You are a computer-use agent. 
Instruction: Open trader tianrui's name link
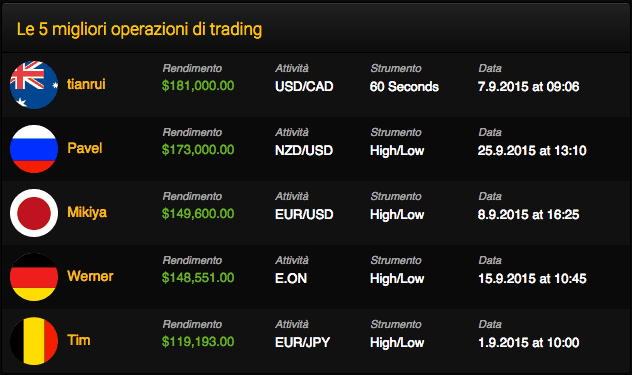point(86,84)
